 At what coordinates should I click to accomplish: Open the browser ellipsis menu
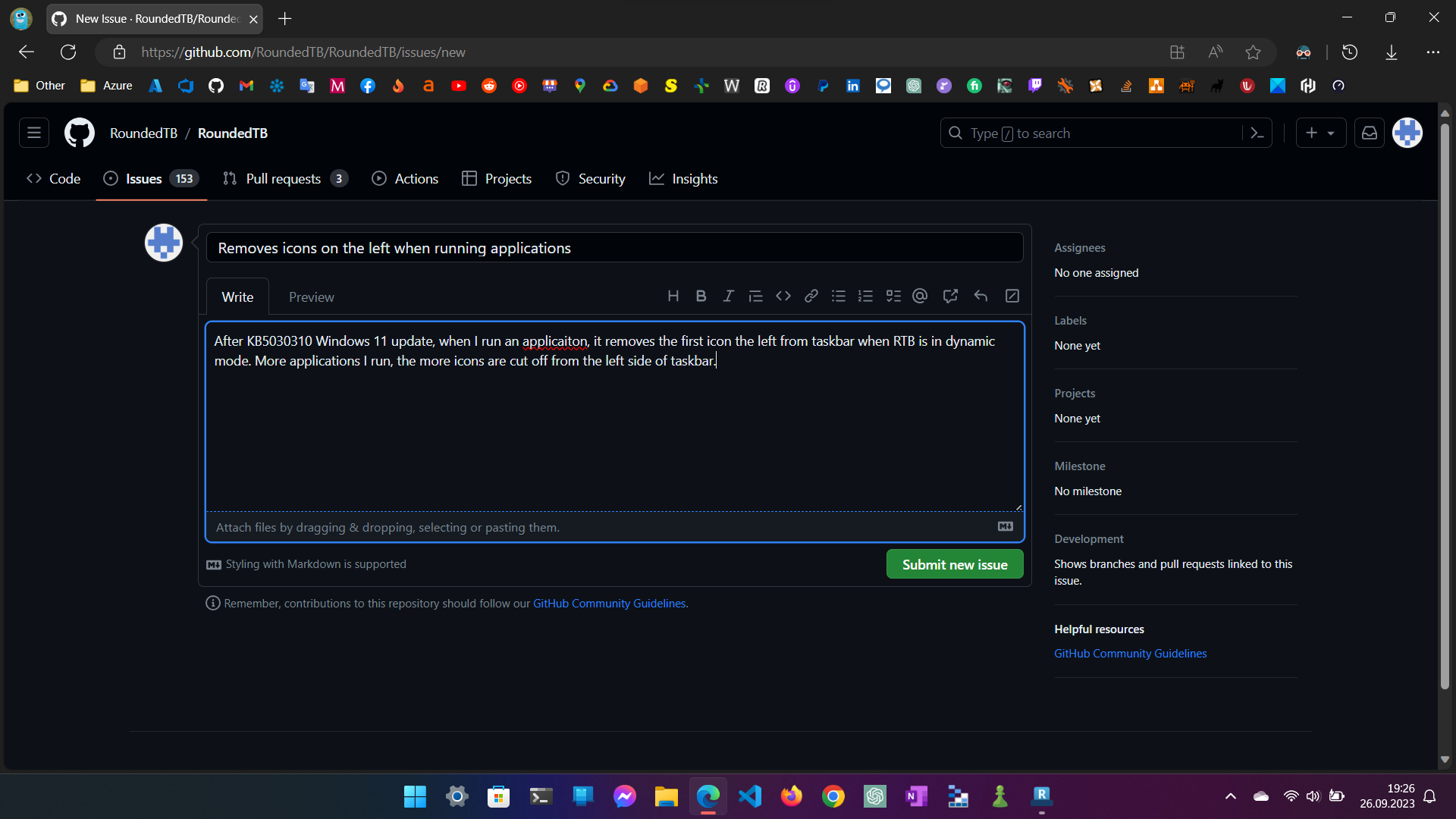1434,52
